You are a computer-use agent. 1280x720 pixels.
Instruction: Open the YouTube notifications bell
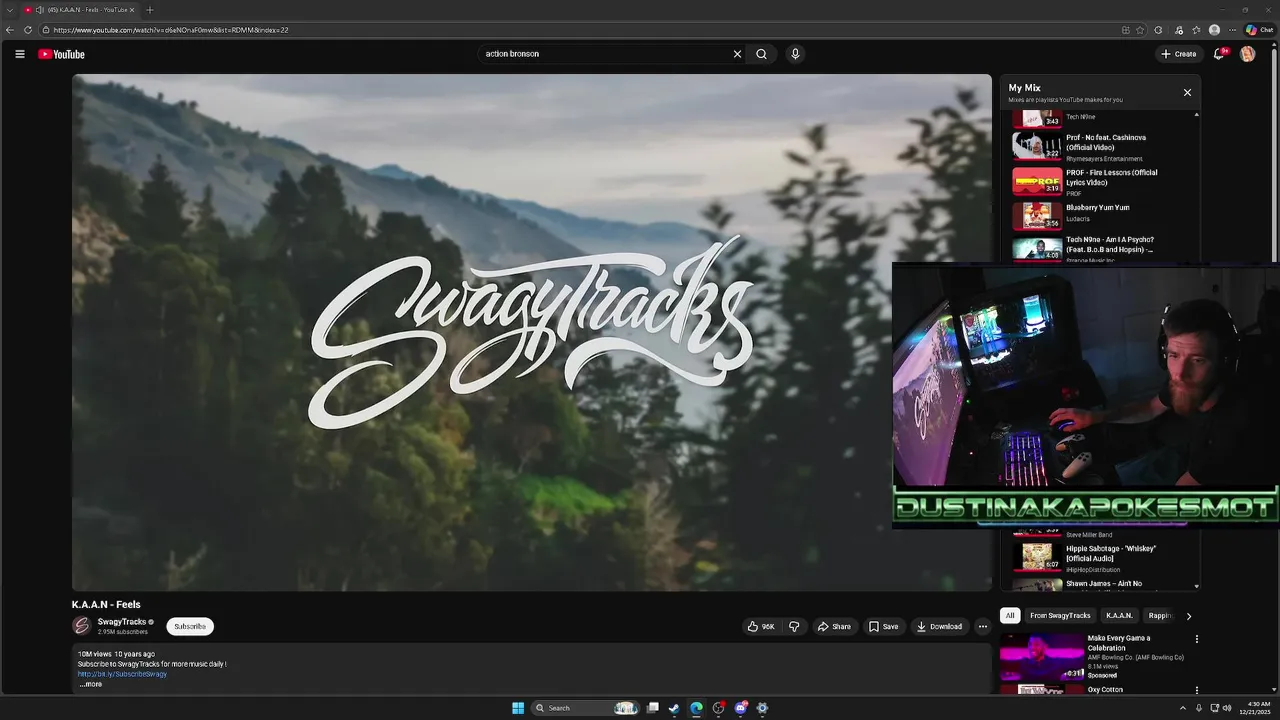pyautogui.click(x=1219, y=54)
